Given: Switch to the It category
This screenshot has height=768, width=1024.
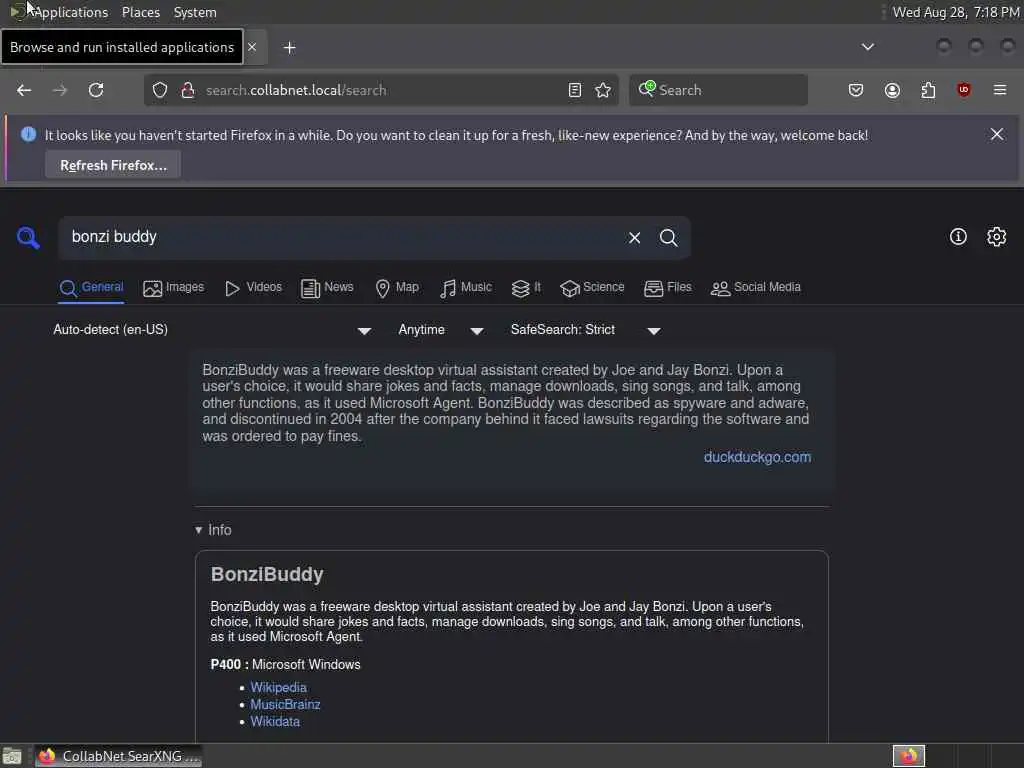Looking at the screenshot, I should [x=526, y=287].
